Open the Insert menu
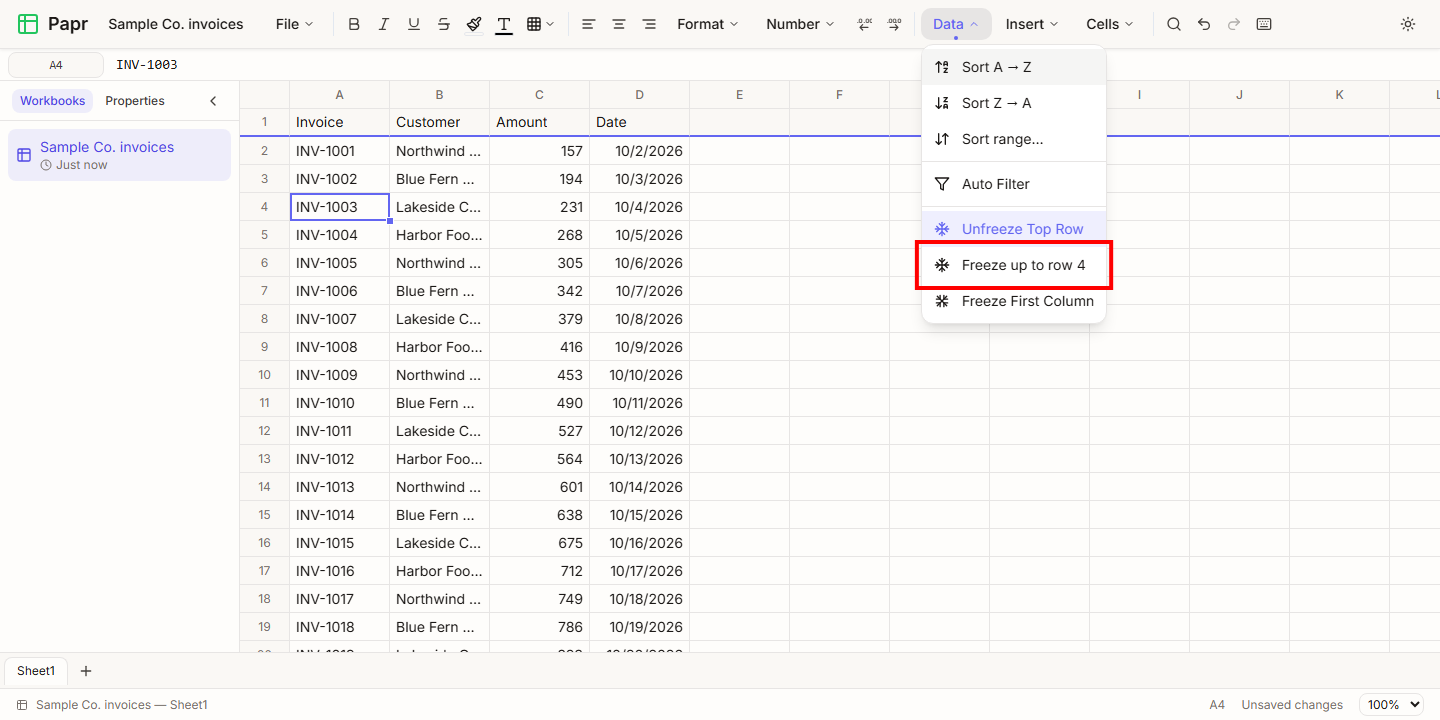 click(x=1033, y=24)
